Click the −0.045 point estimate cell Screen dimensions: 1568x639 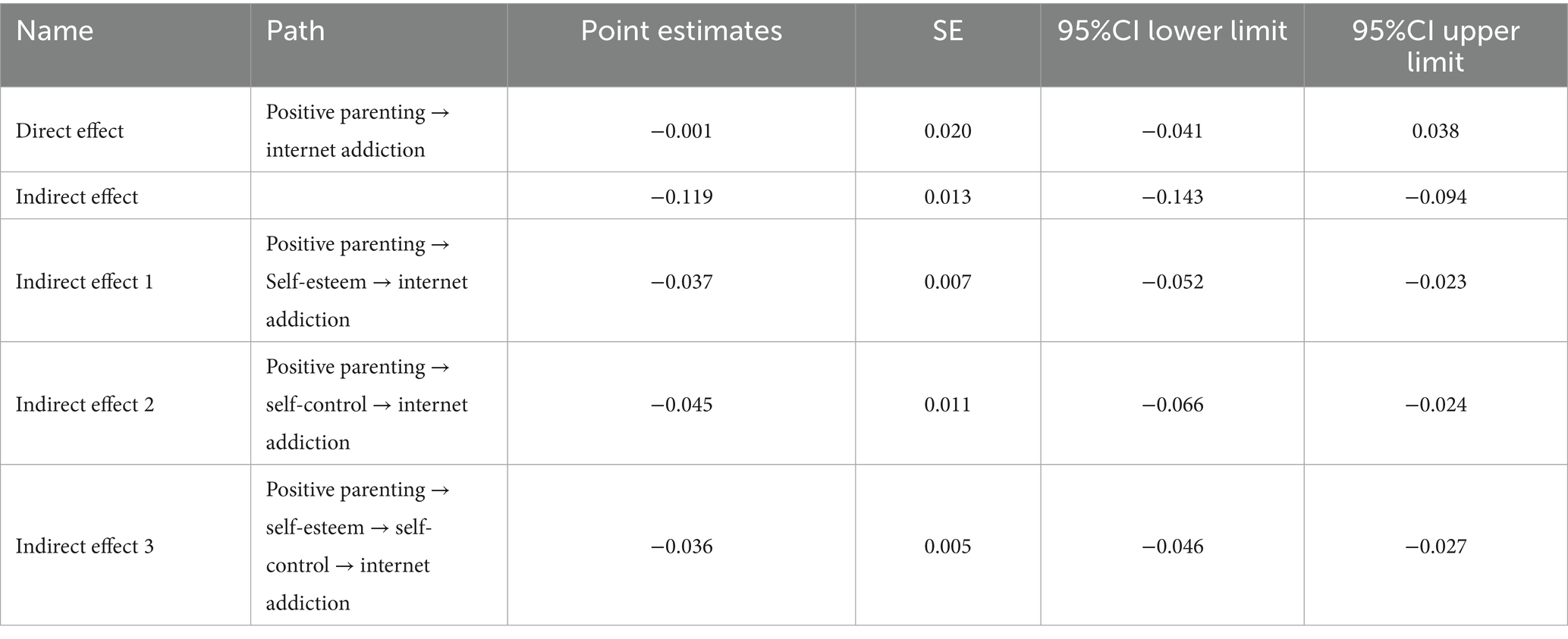tap(681, 405)
